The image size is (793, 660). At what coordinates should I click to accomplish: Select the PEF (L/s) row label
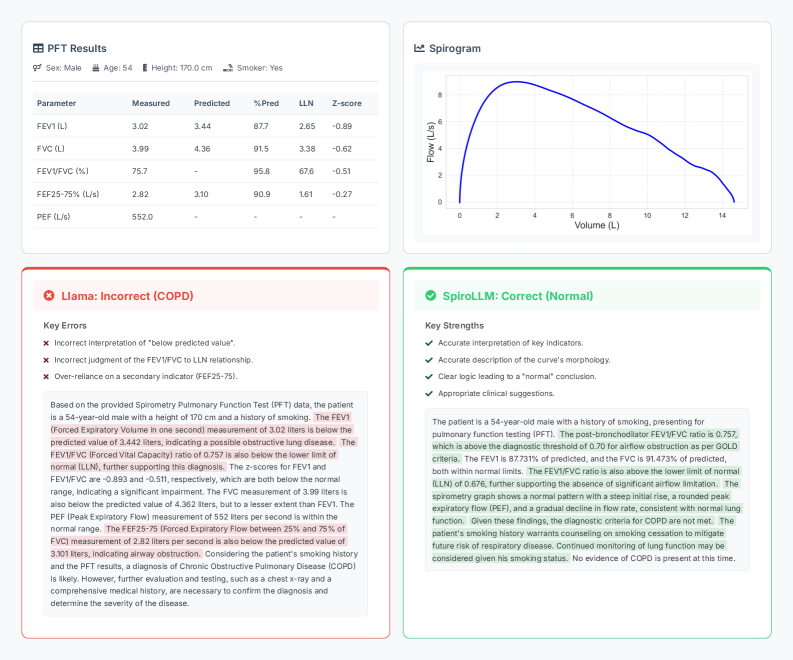coord(53,217)
